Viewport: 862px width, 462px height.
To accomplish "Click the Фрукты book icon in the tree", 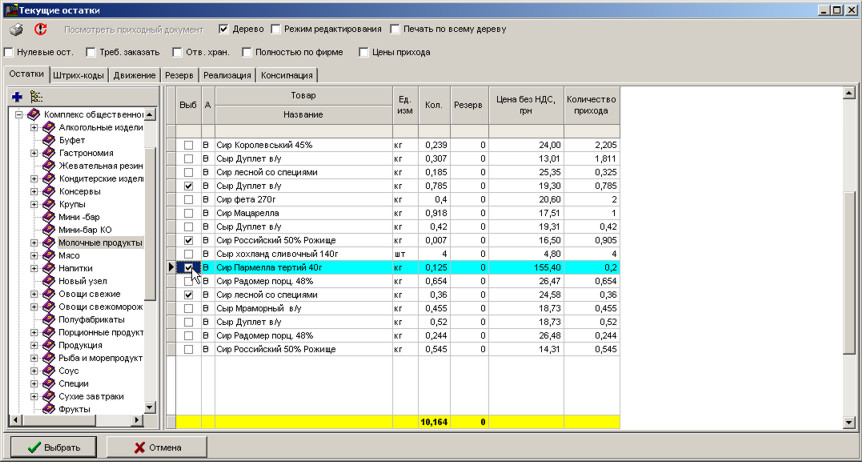I will tap(48, 409).
